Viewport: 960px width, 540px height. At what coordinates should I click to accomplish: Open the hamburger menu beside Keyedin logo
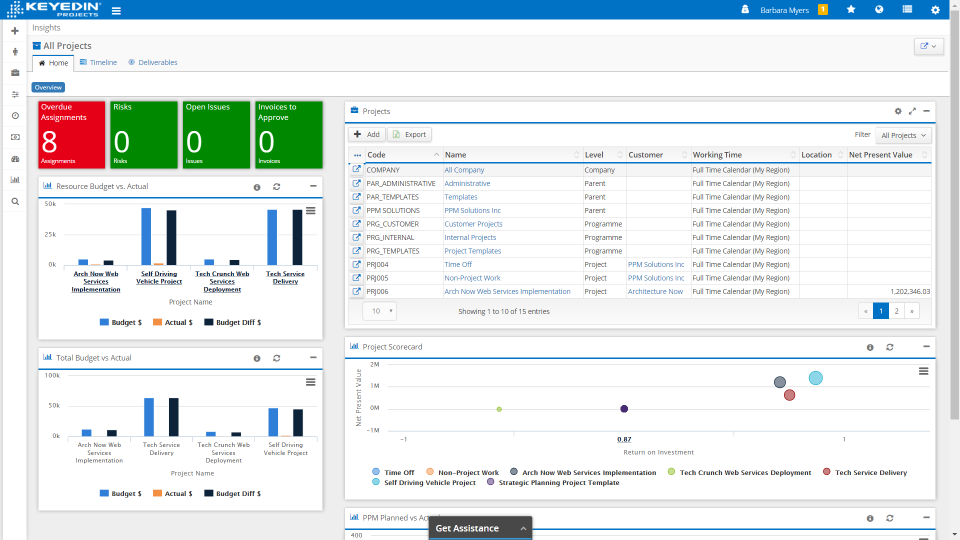tap(116, 10)
